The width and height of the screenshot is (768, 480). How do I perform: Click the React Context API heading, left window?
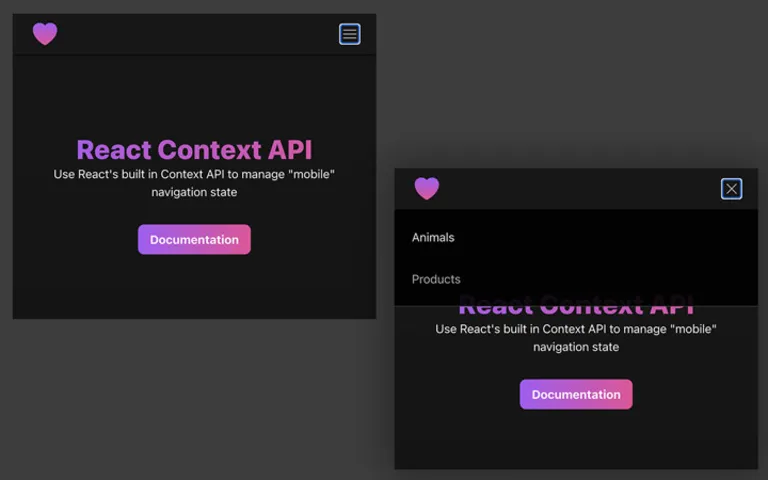point(194,149)
